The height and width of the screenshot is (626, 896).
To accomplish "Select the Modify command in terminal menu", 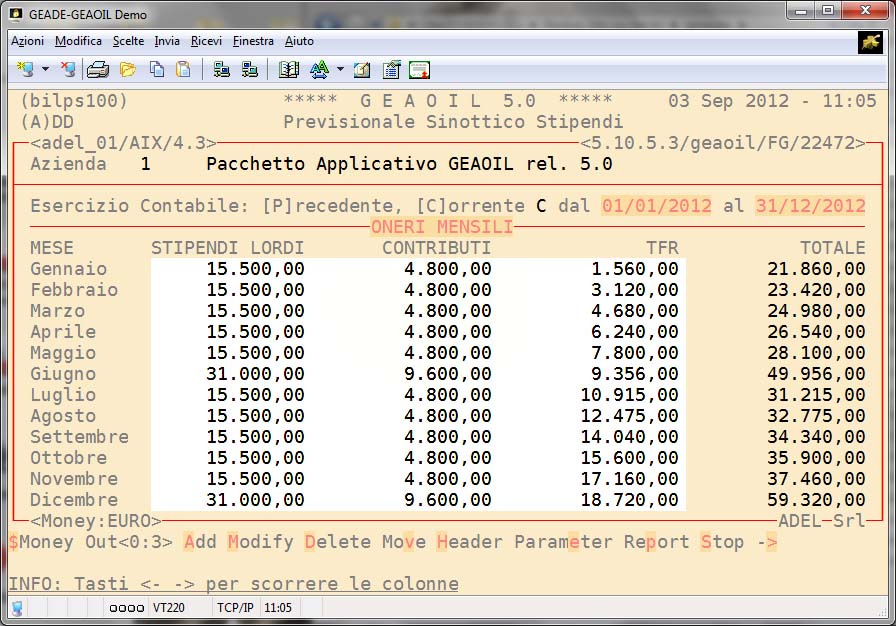I will [260, 542].
